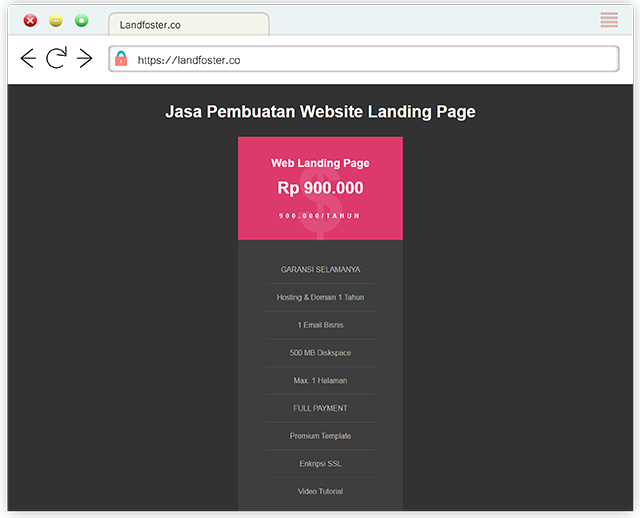
Task: Click the green maximize window button
Action: coord(82,21)
